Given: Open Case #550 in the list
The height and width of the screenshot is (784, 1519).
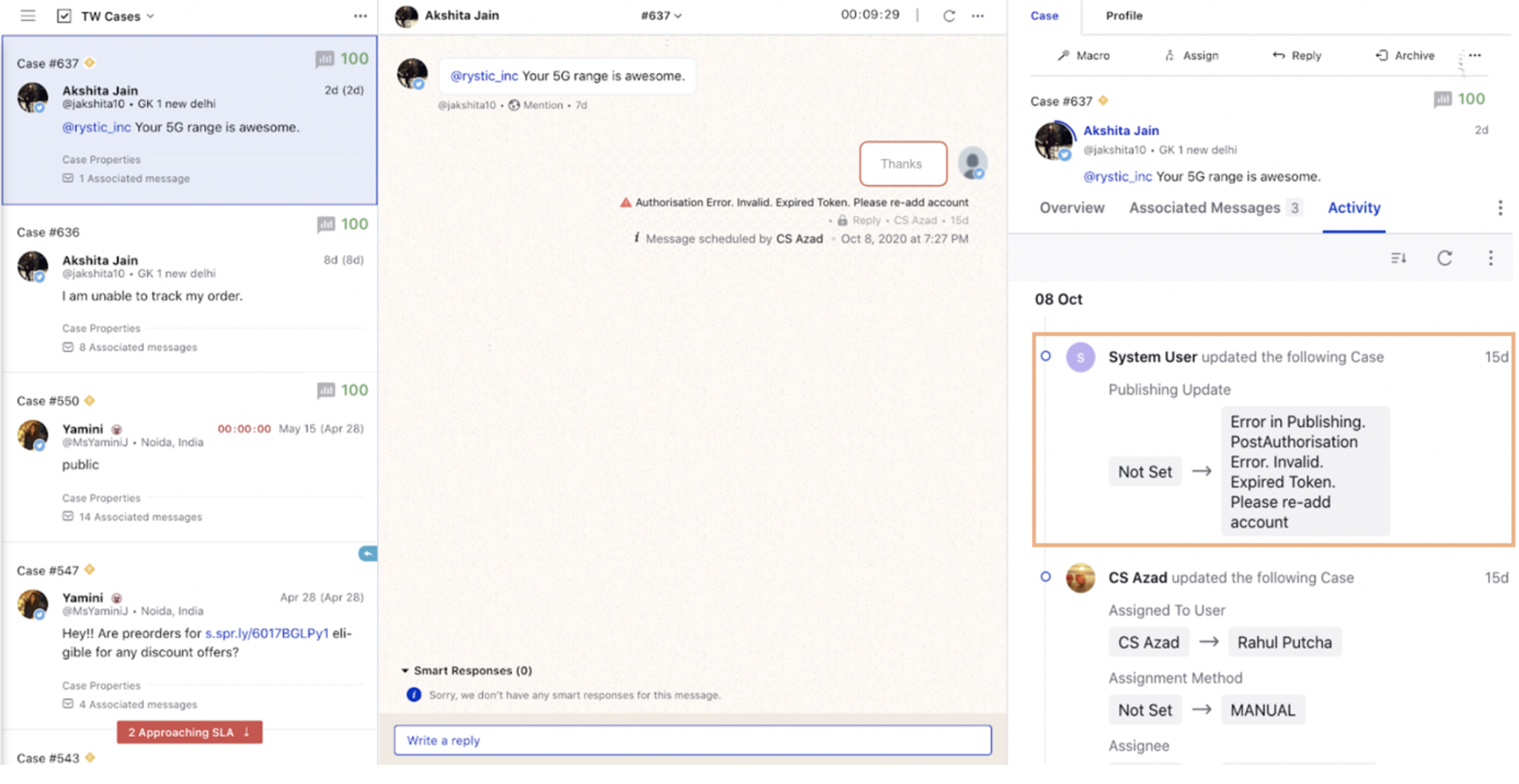Looking at the screenshot, I should (x=190, y=459).
